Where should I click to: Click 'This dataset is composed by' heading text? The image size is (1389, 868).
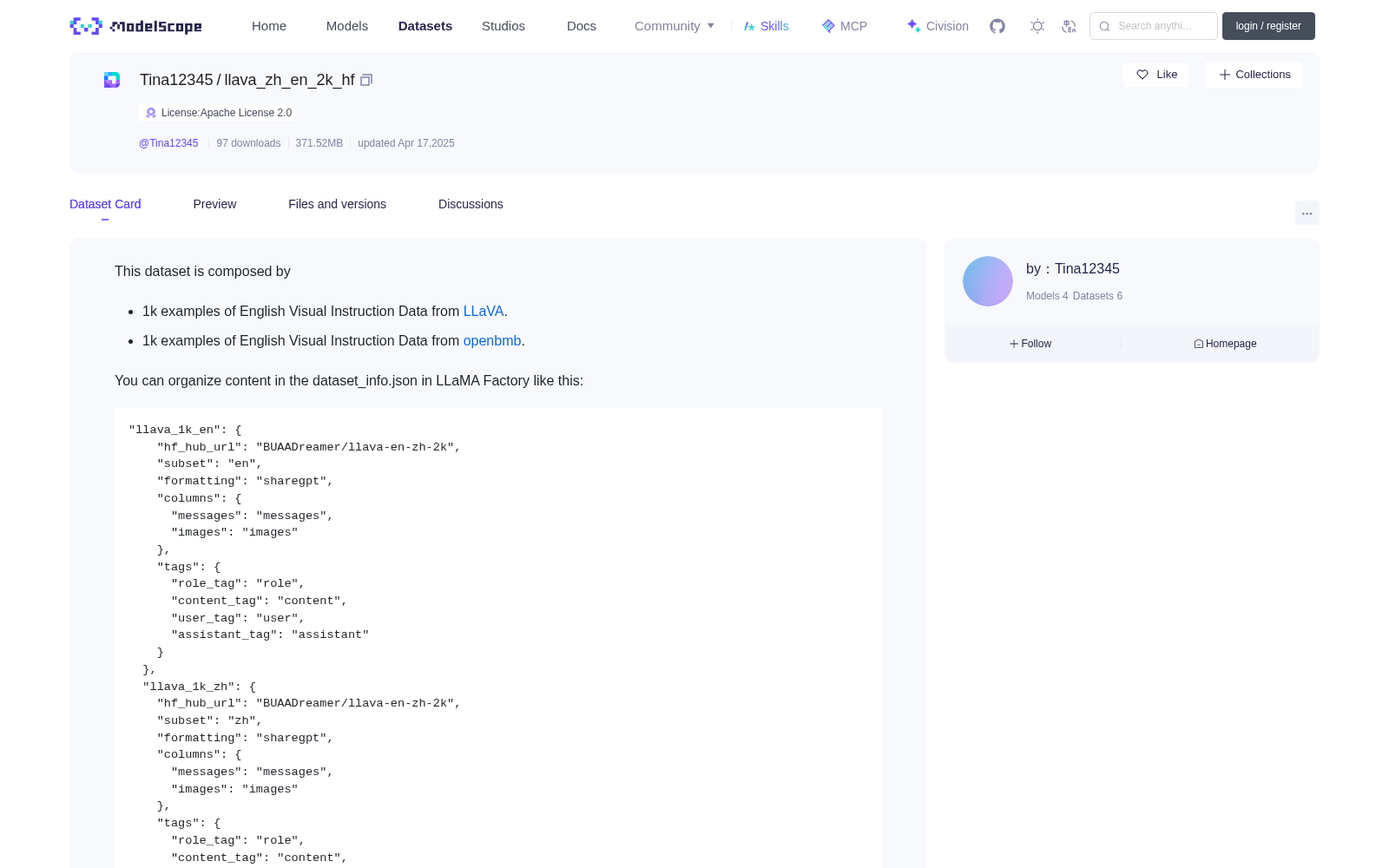202,271
